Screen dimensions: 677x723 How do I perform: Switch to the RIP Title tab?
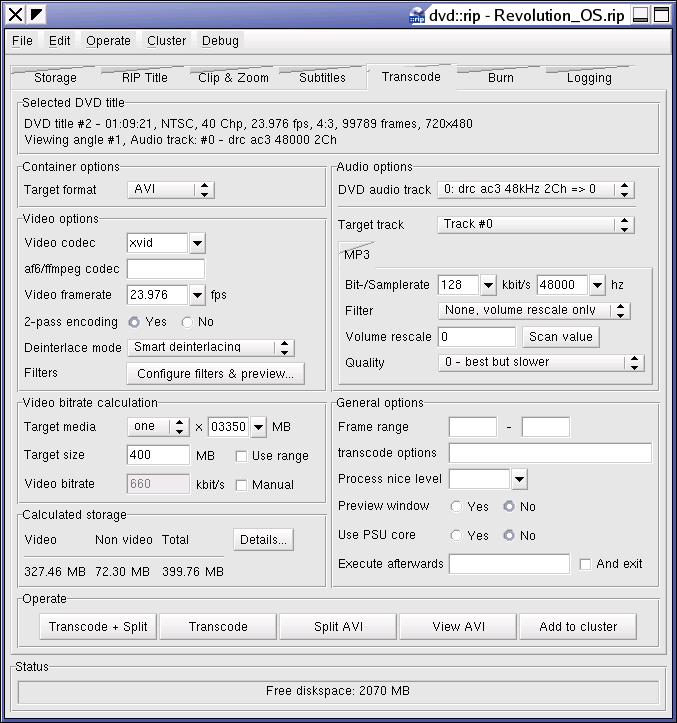145,78
